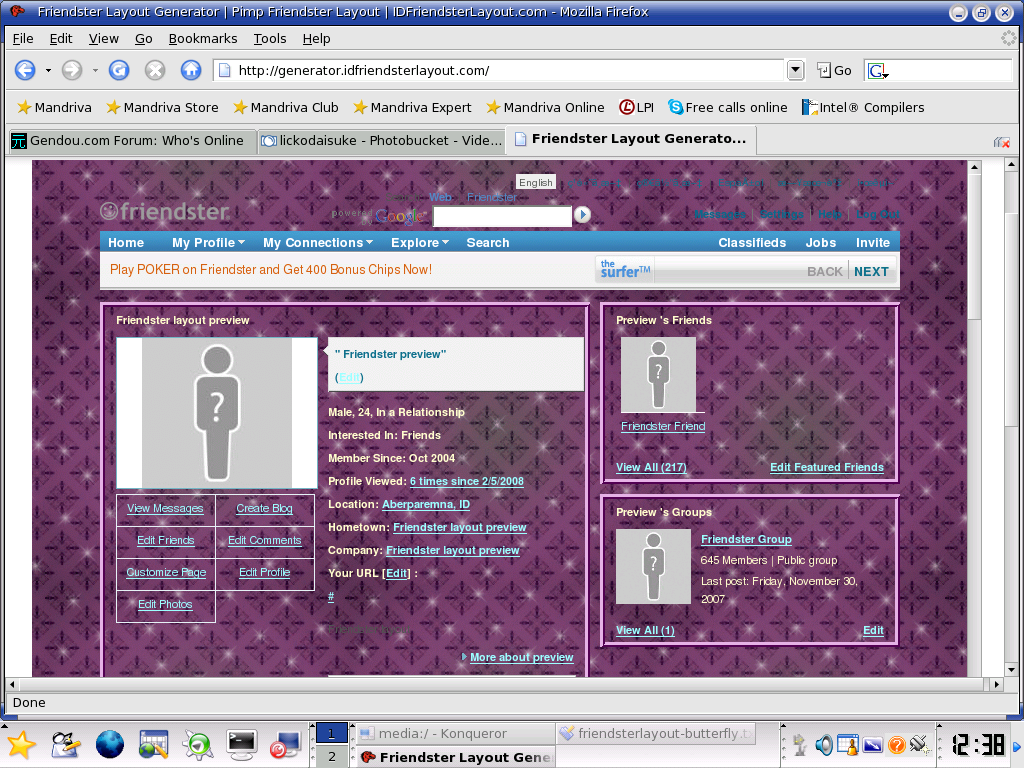Expand the Explore dropdown menu
The width and height of the screenshot is (1024, 768).
click(x=420, y=242)
